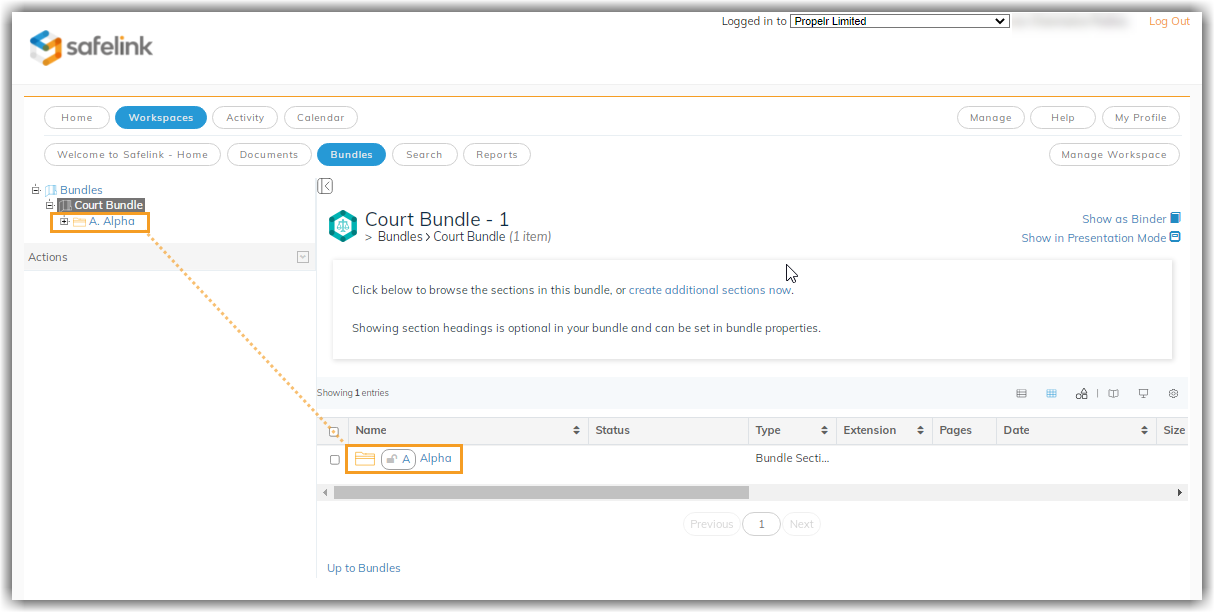The height and width of the screenshot is (613, 1215).
Task: Click the Previous pagination button
Action: 712,524
